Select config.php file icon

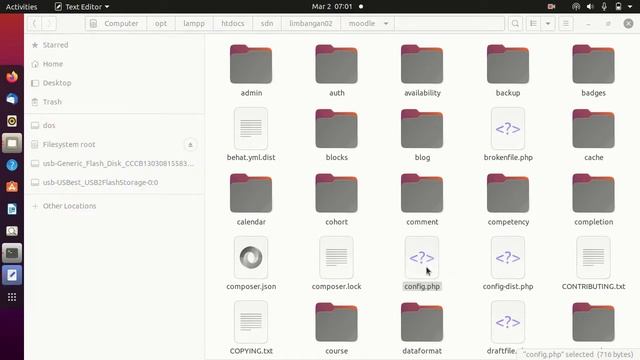(422, 258)
